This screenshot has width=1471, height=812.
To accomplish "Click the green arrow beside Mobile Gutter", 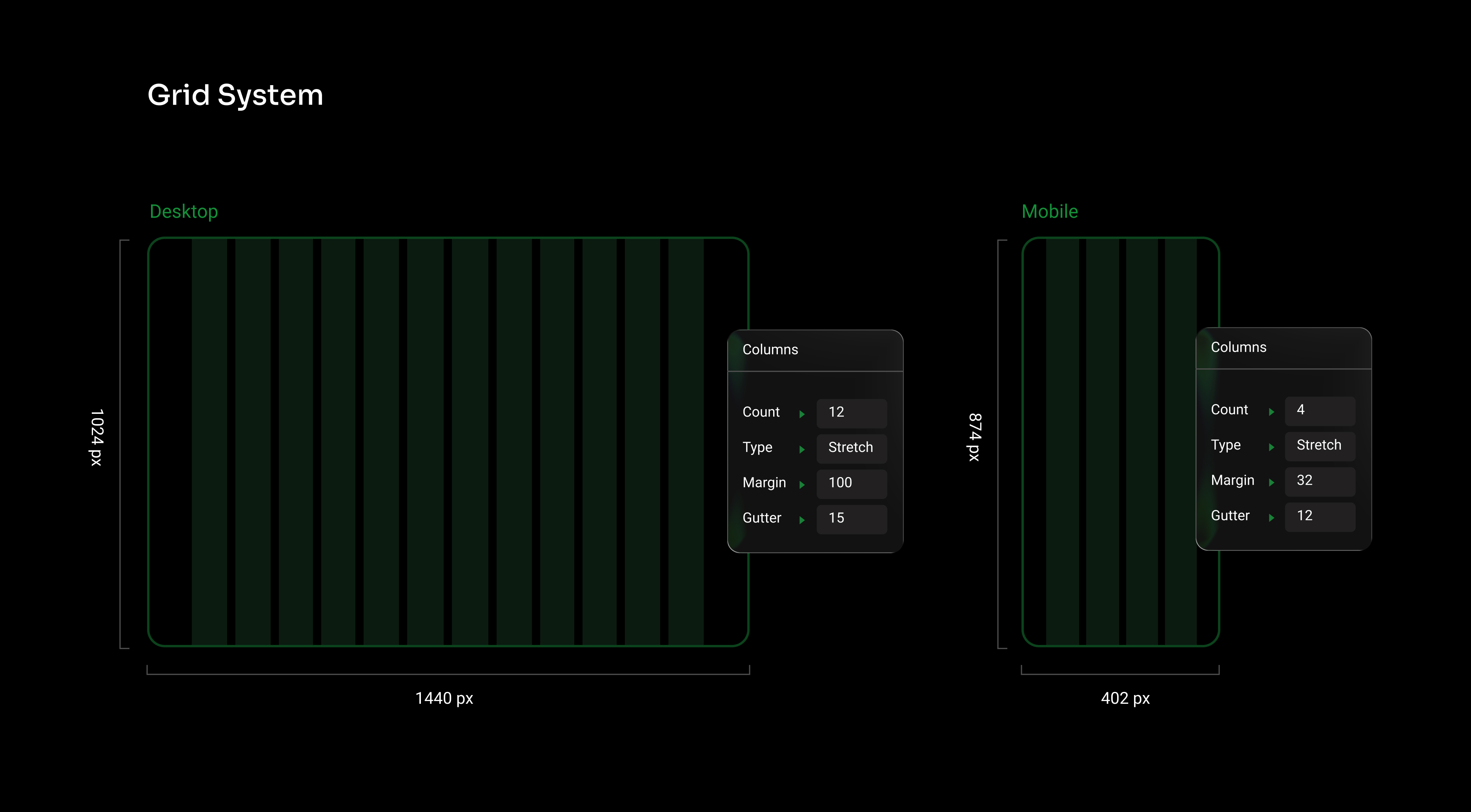I will 1271,518.
